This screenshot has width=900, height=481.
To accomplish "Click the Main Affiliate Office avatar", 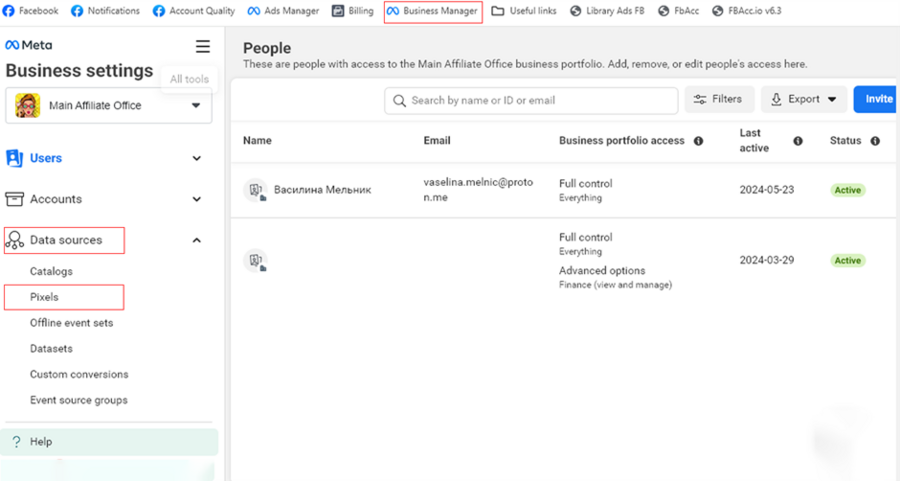I will (x=28, y=106).
